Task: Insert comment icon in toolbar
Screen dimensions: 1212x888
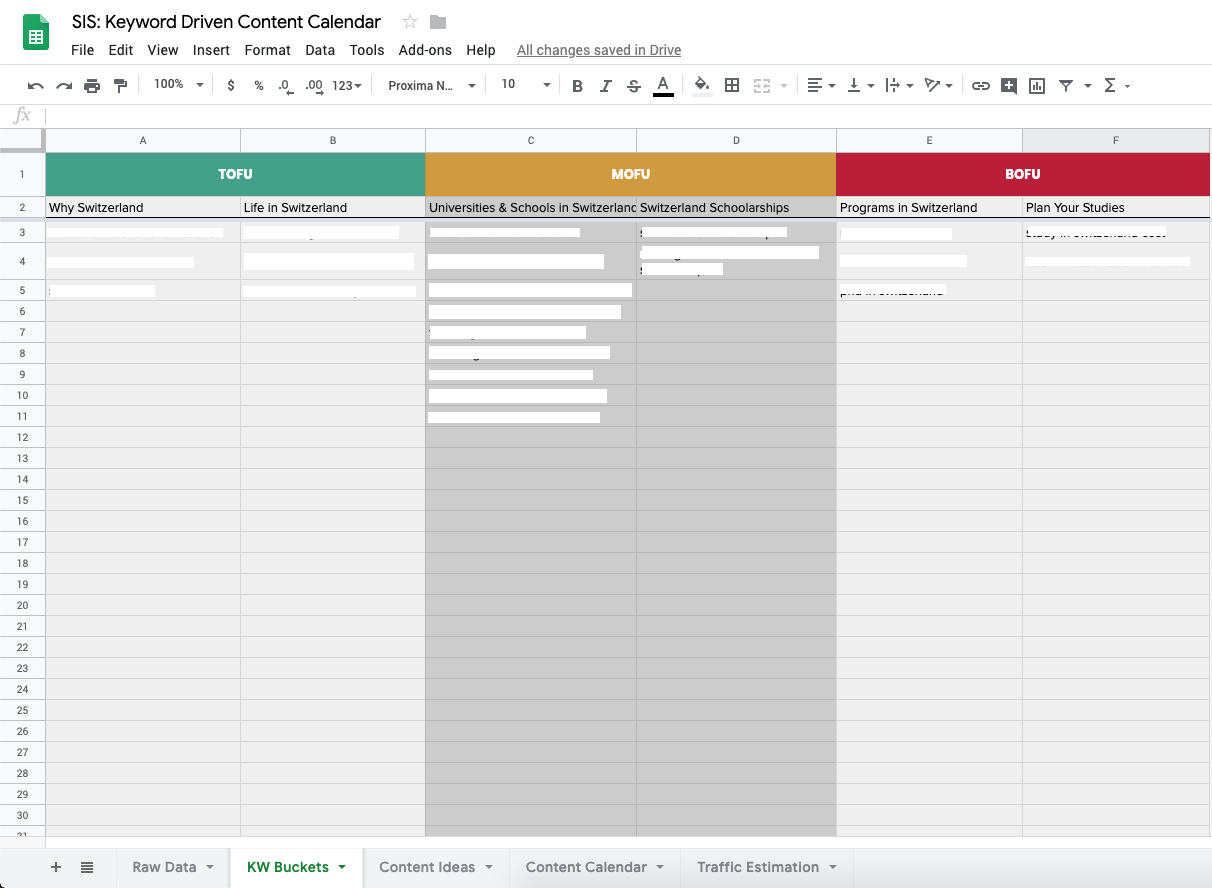Action: [1009, 86]
